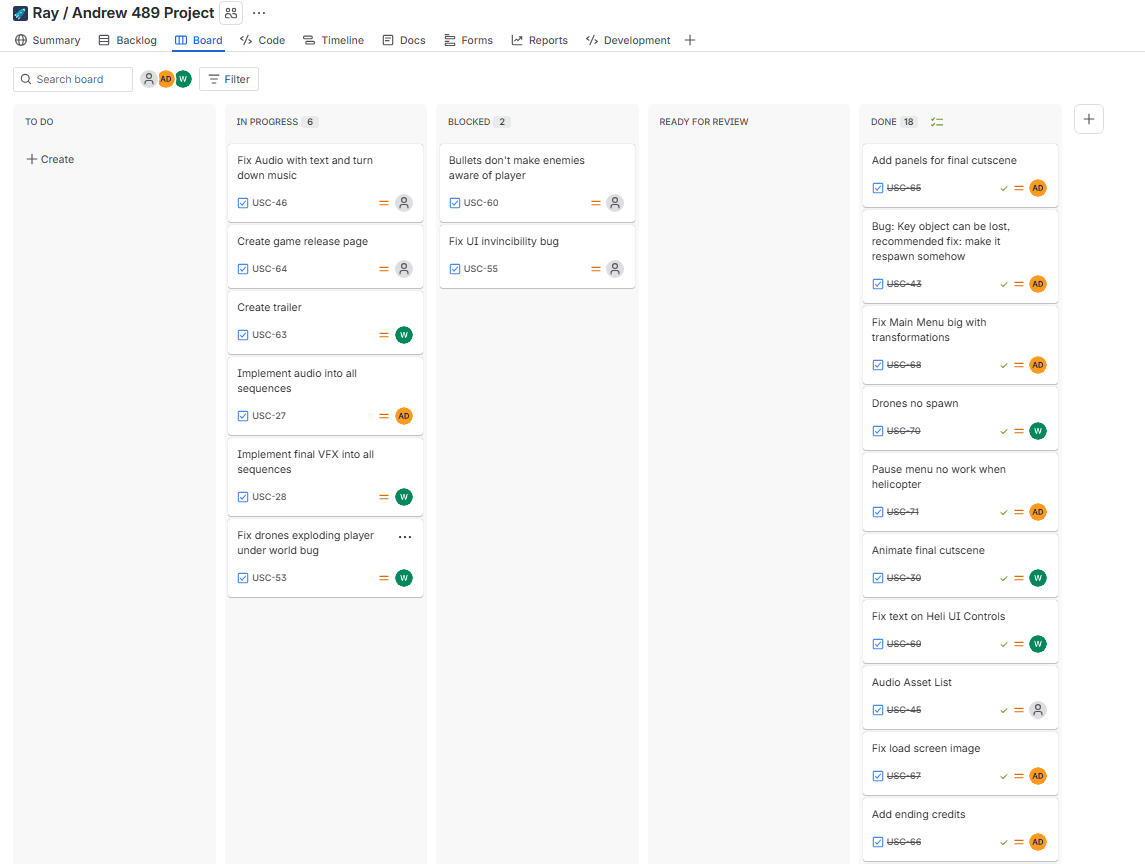Click done checkmark on USC-65 card
The height and width of the screenshot is (864, 1145).
[x=1004, y=188]
